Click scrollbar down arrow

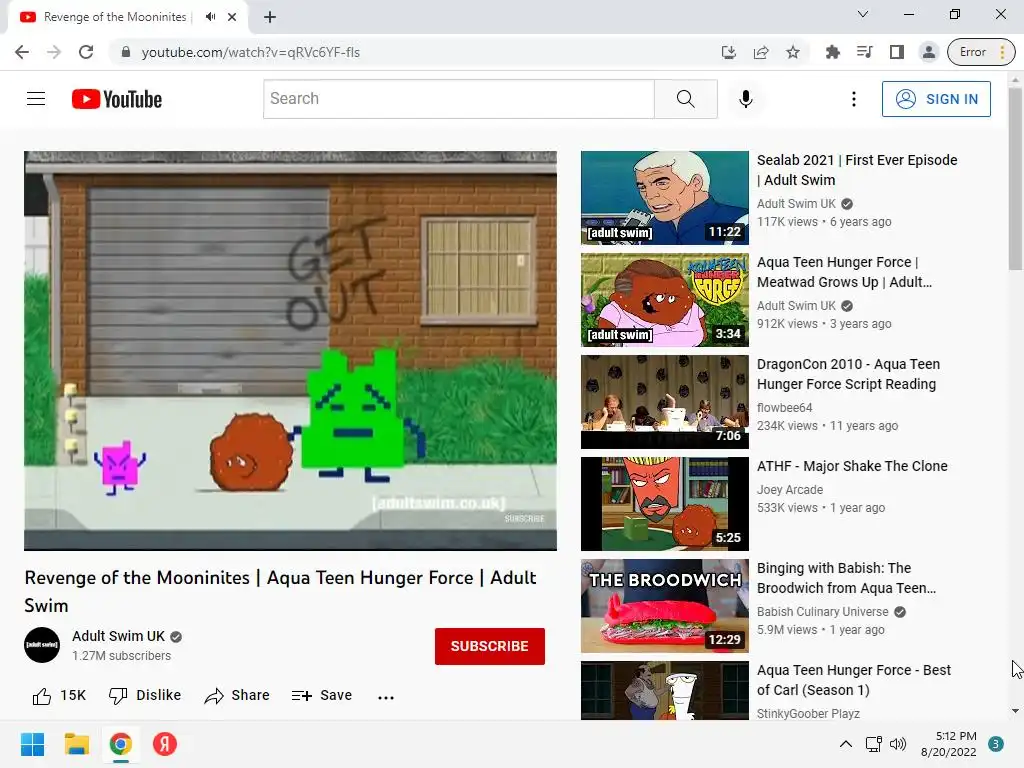pos(1015,711)
